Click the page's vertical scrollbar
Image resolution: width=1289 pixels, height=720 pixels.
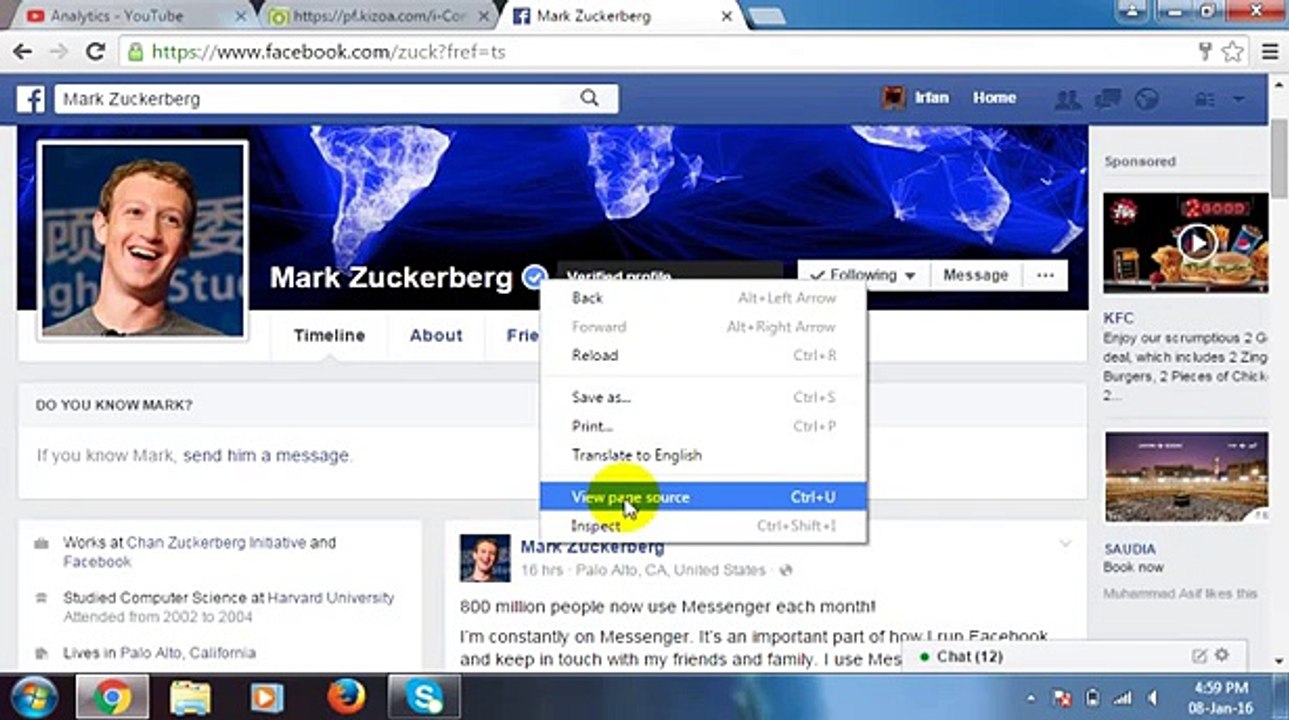tap(1278, 160)
